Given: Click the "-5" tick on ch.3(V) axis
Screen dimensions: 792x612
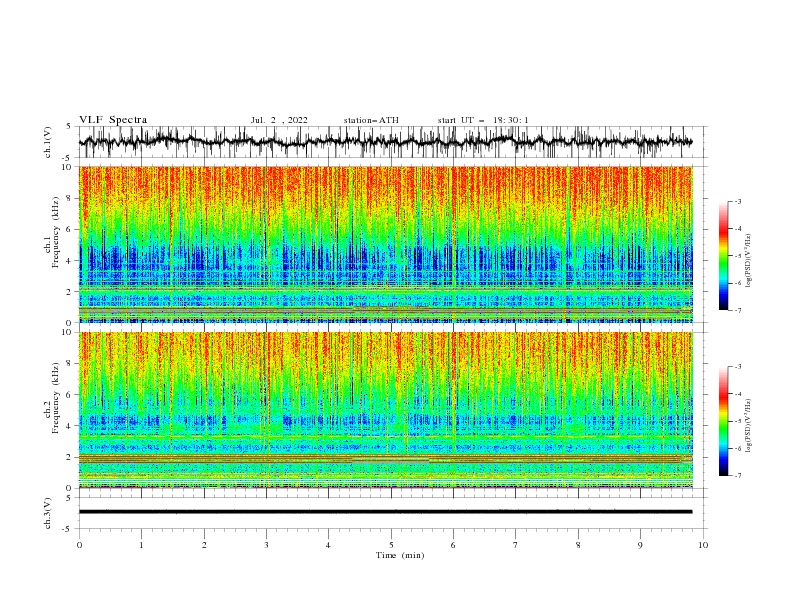Looking at the screenshot, I should pyautogui.click(x=68, y=529).
